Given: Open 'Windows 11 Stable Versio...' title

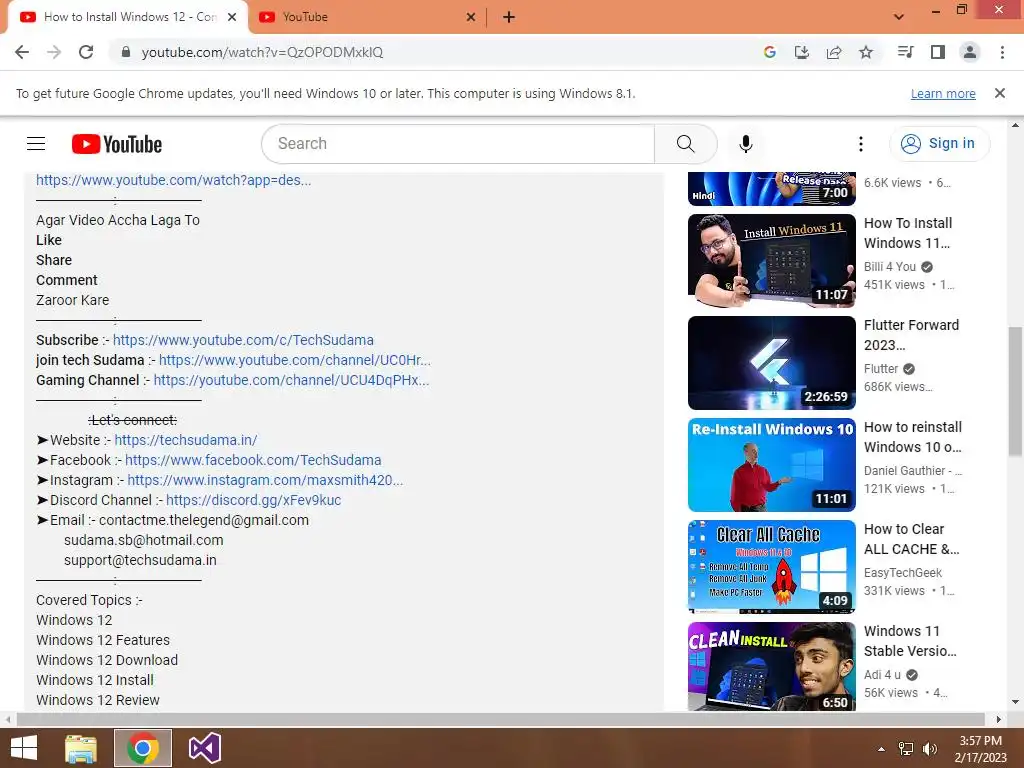Looking at the screenshot, I should [x=910, y=641].
